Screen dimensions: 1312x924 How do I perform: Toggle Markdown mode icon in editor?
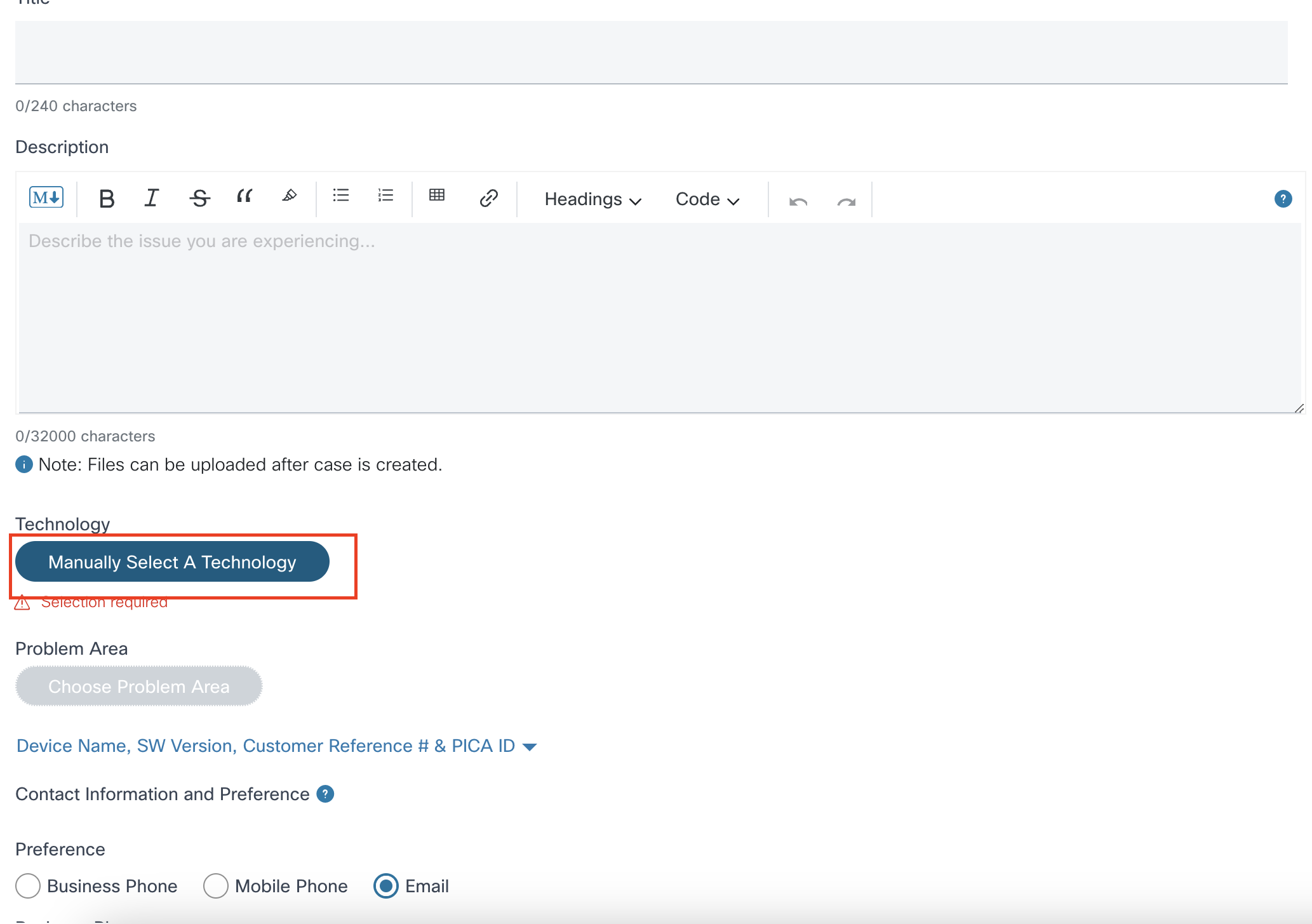[x=46, y=198]
